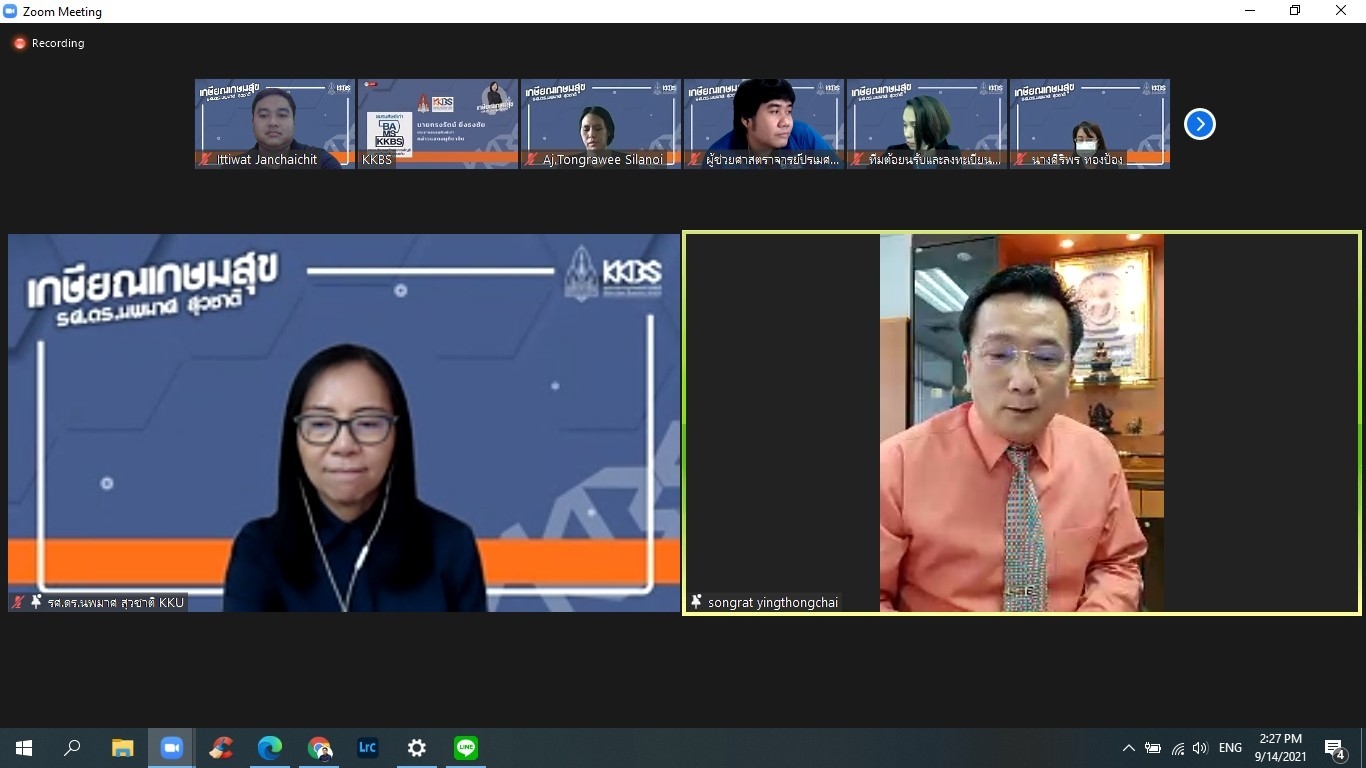Click songrat yingthongchai speaker video

pyautogui.click(x=1021, y=422)
